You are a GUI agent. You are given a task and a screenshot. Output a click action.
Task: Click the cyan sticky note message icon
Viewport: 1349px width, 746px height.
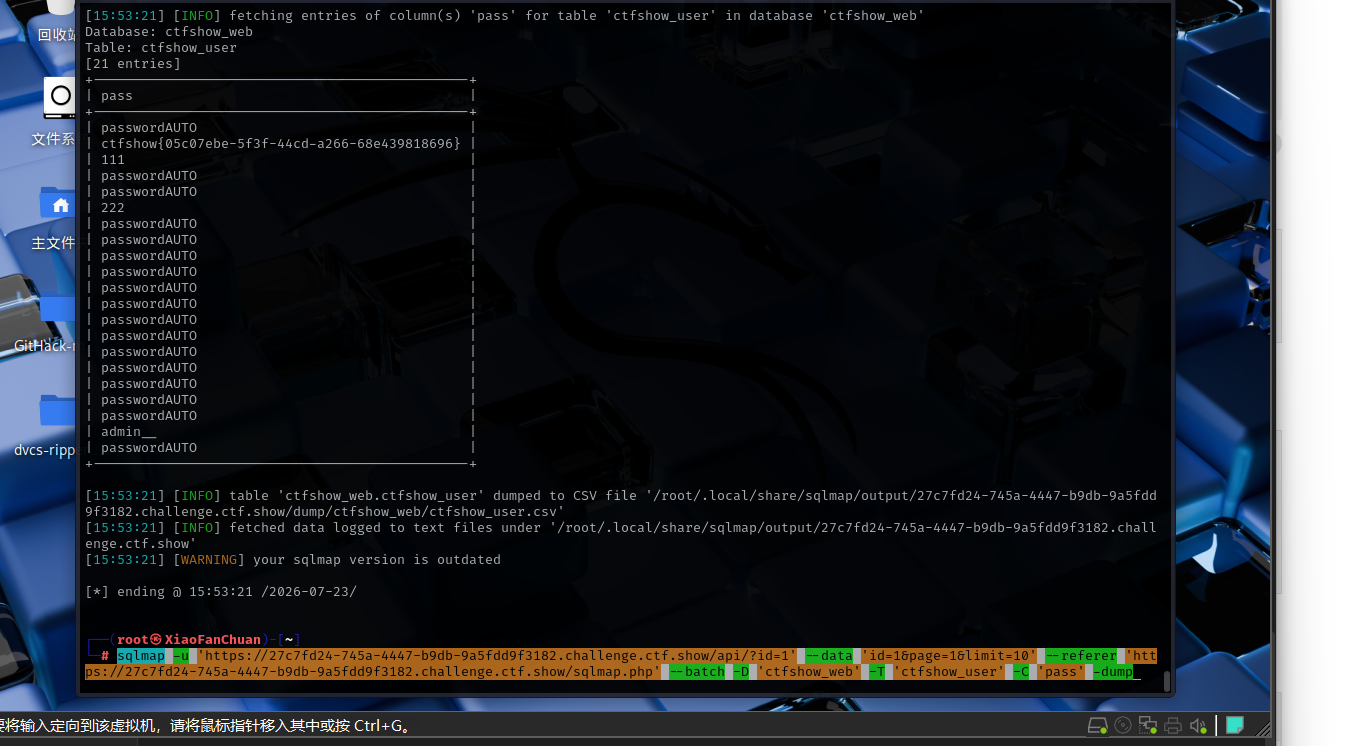(x=1235, y=725)
